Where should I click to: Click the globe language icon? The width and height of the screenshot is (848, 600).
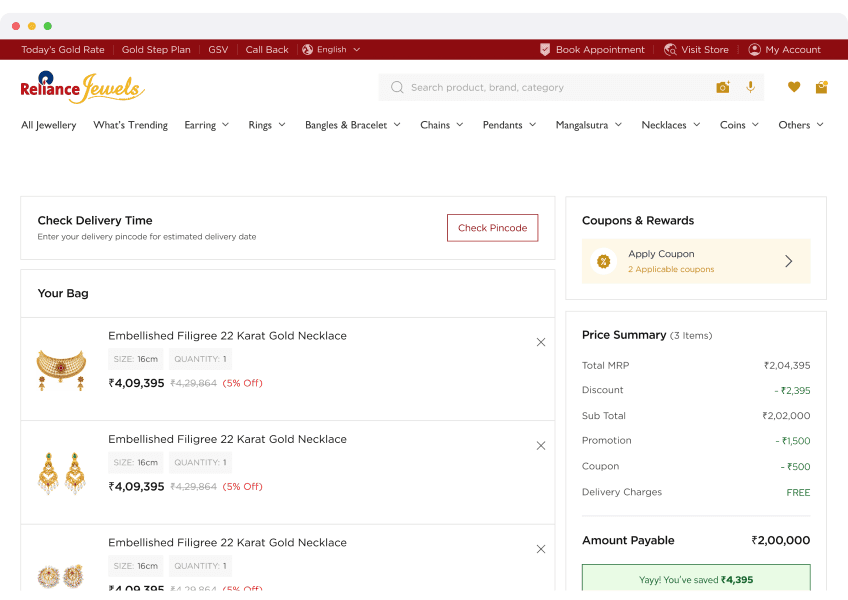308,50
